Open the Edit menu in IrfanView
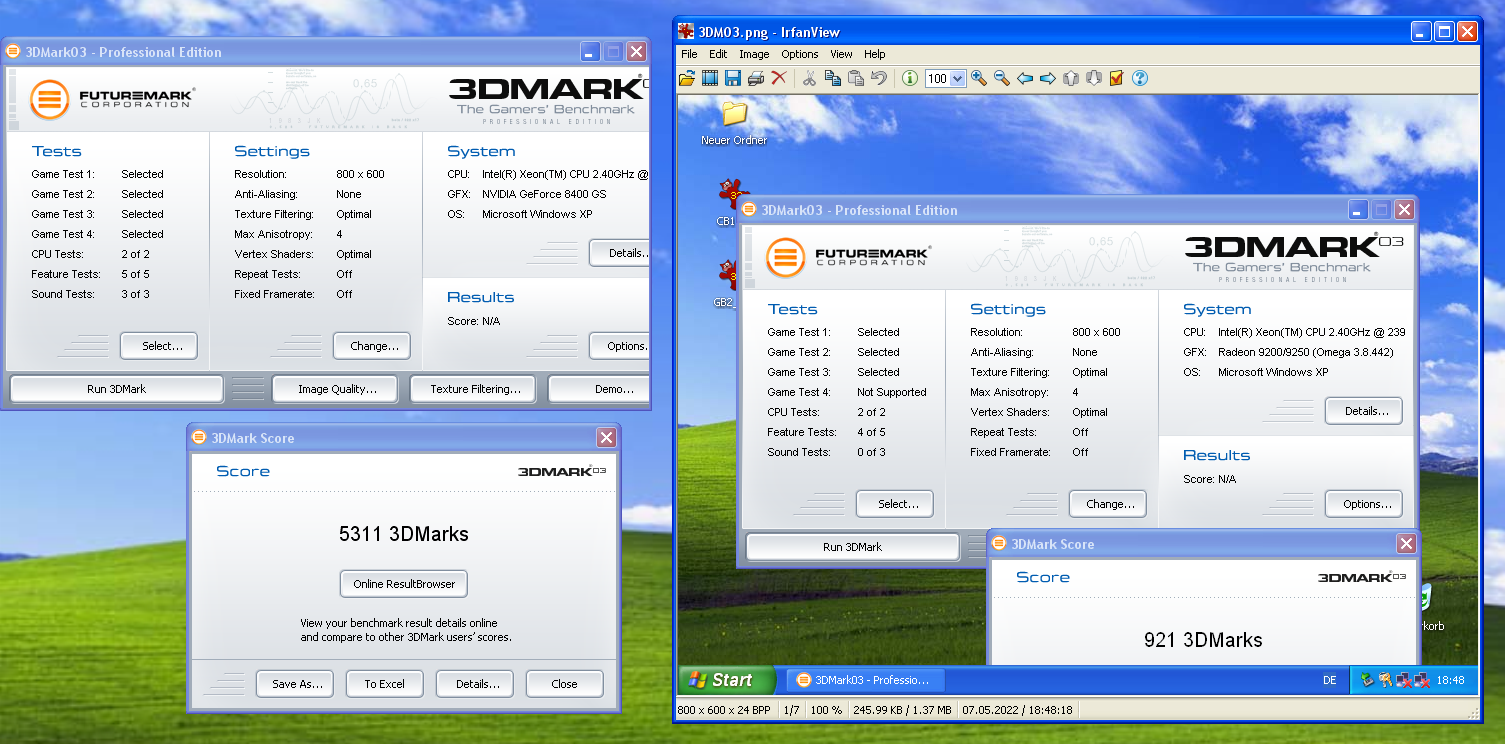1505x744 pixels. (x=718, y=54)
